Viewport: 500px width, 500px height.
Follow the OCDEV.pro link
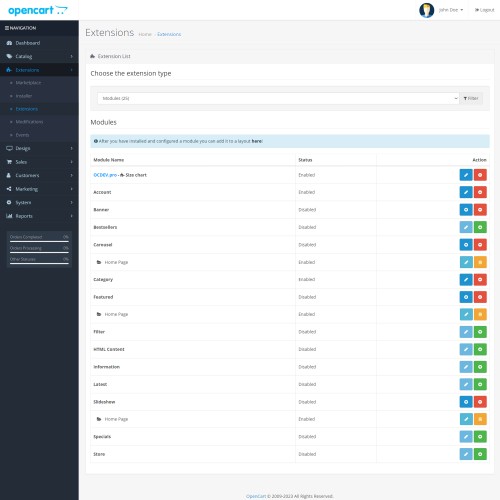tap(105, 175)
